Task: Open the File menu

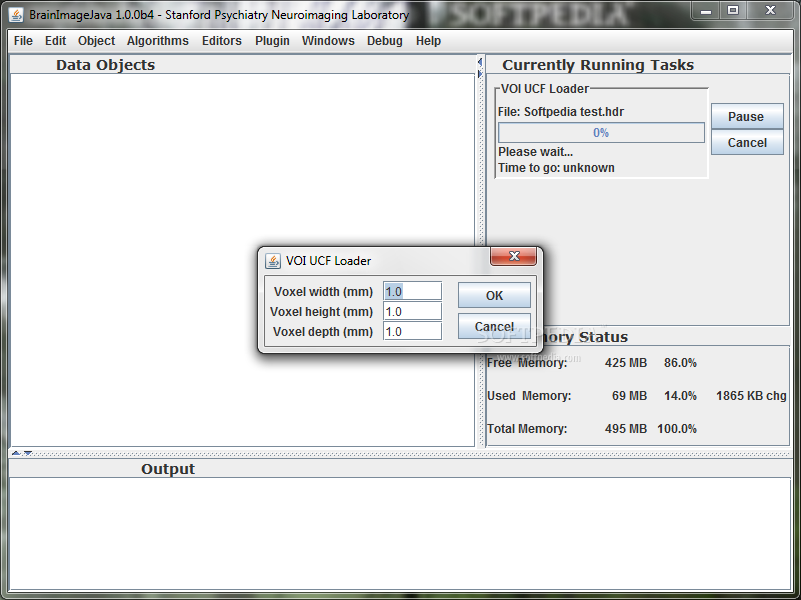Action: (x=23, y=41)
